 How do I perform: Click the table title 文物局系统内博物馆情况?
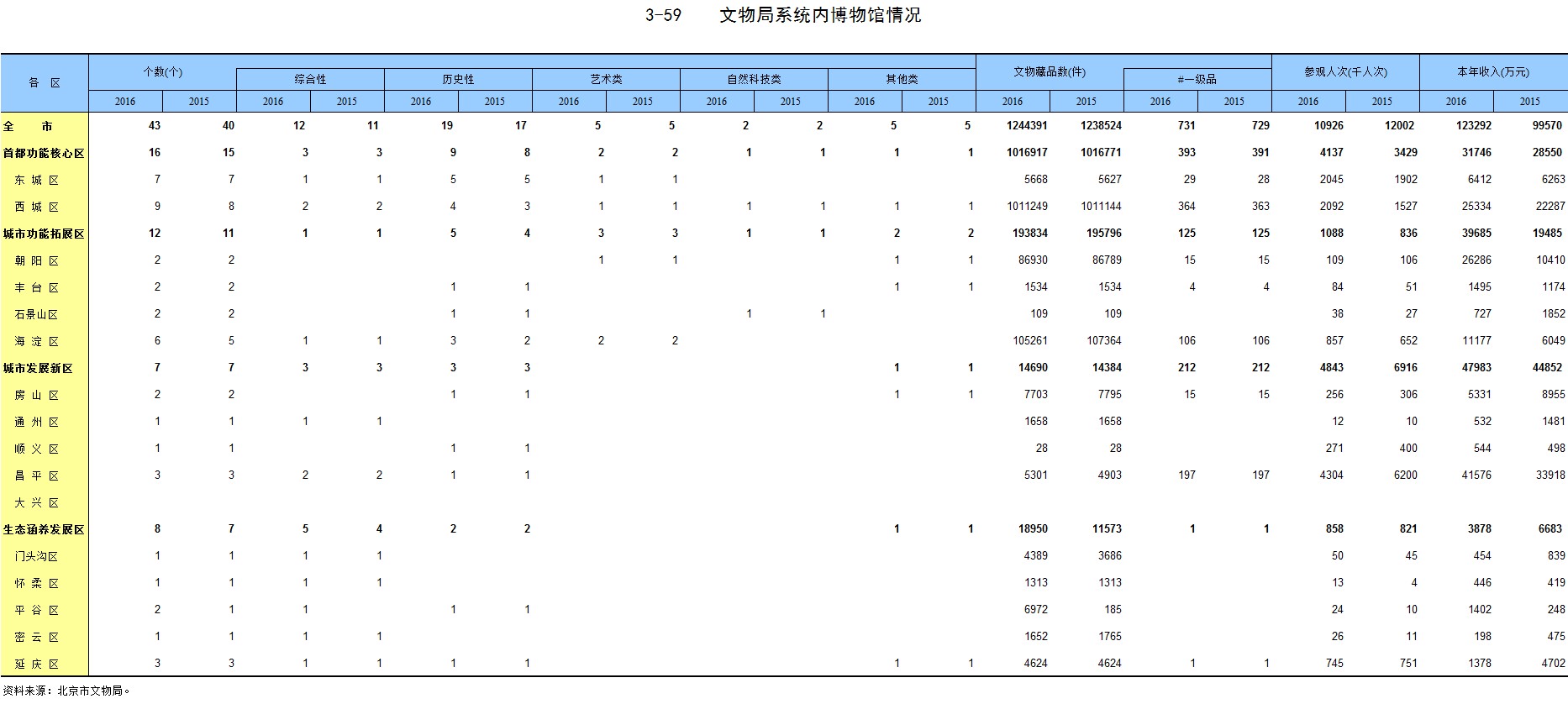point(819,15)
